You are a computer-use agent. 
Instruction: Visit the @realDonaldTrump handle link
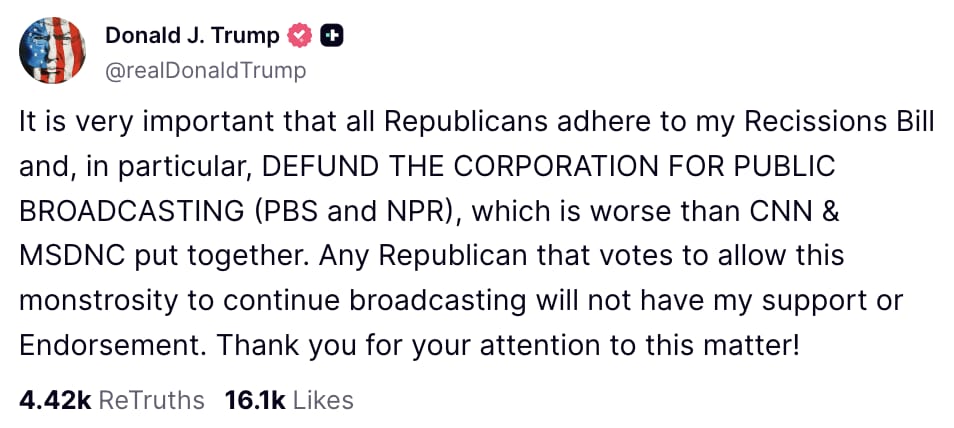pyautogui.click(x=206, y=71)
